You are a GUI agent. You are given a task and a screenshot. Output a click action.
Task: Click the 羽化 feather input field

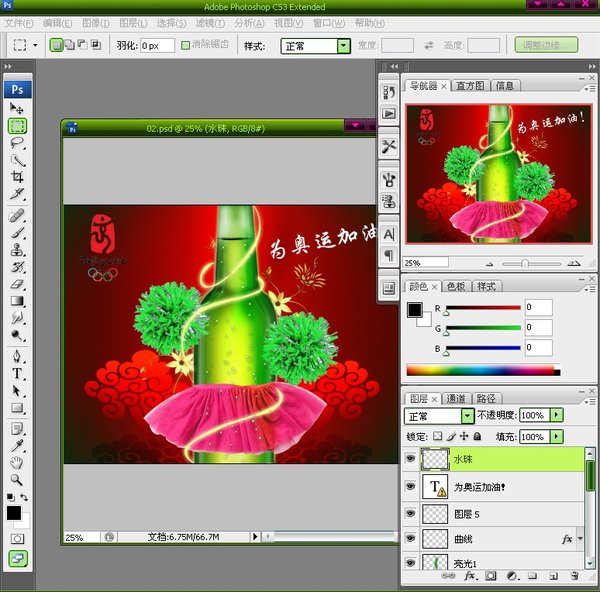157,46
